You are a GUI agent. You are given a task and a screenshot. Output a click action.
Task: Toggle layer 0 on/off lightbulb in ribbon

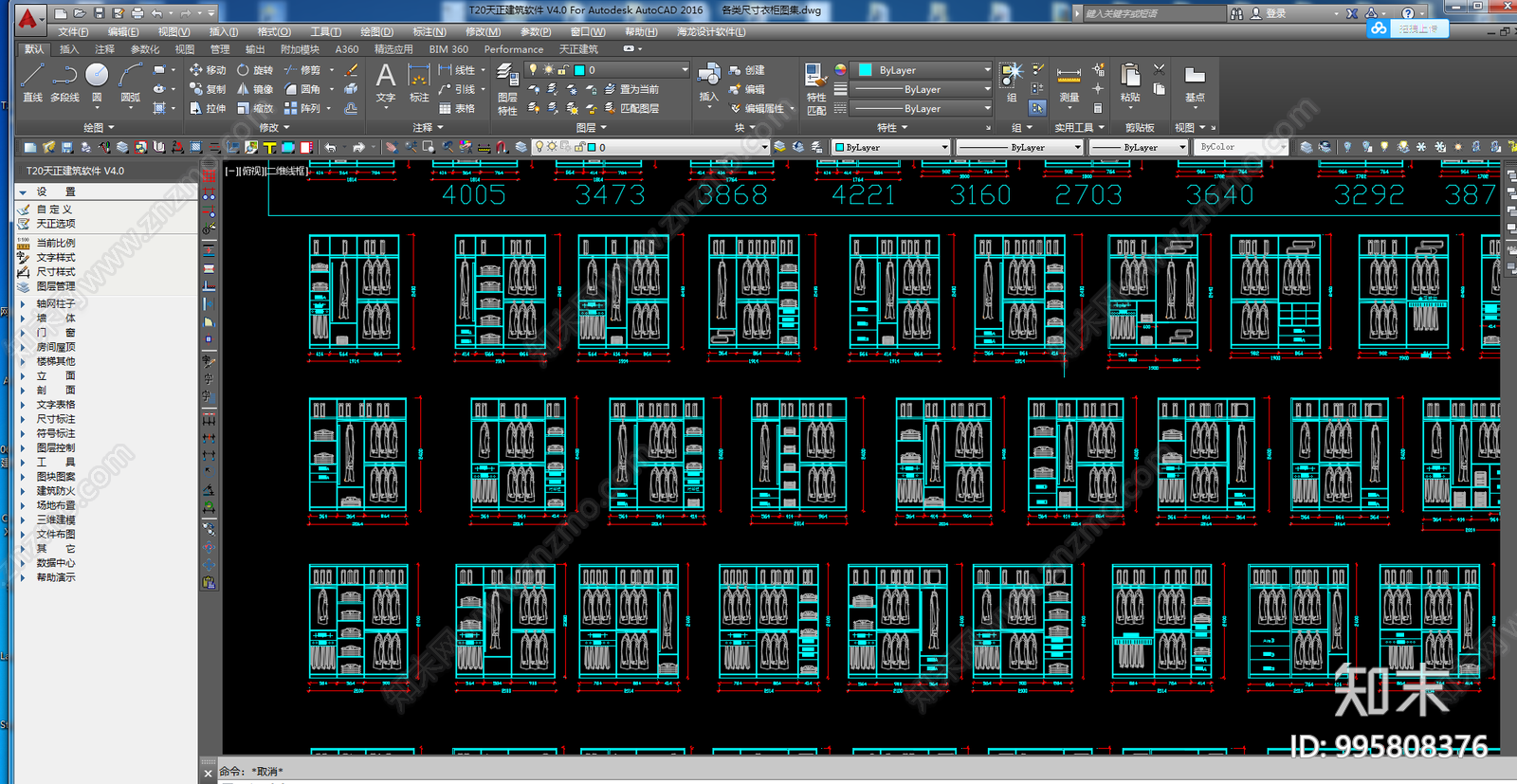point(533,70)
